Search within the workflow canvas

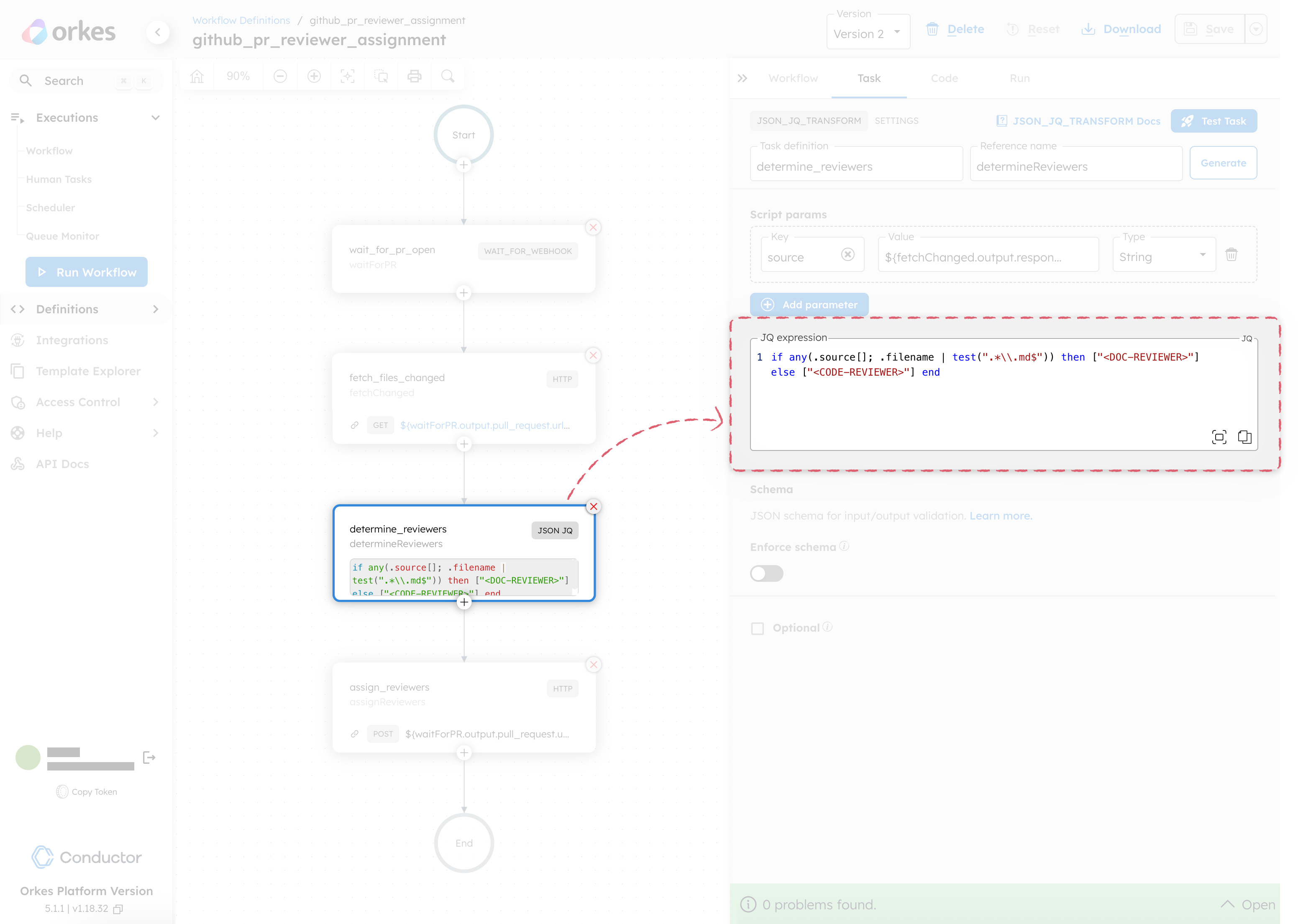point(448,76)
